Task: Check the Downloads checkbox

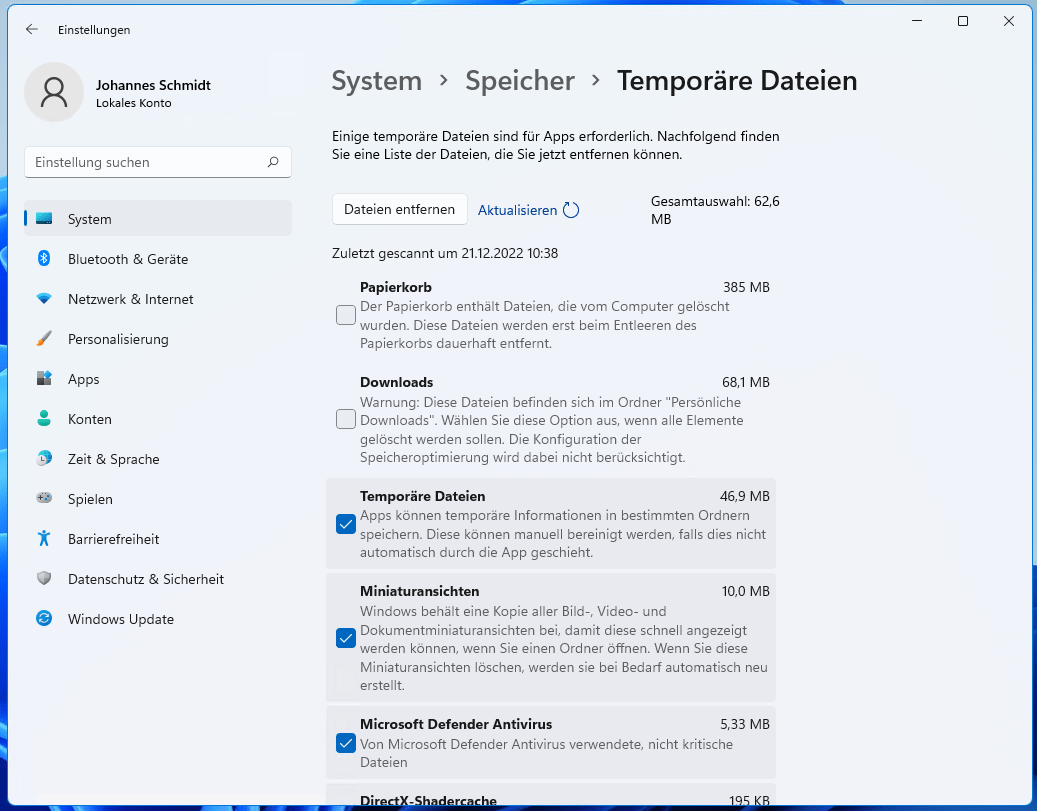Action: [x=346, y=419]
